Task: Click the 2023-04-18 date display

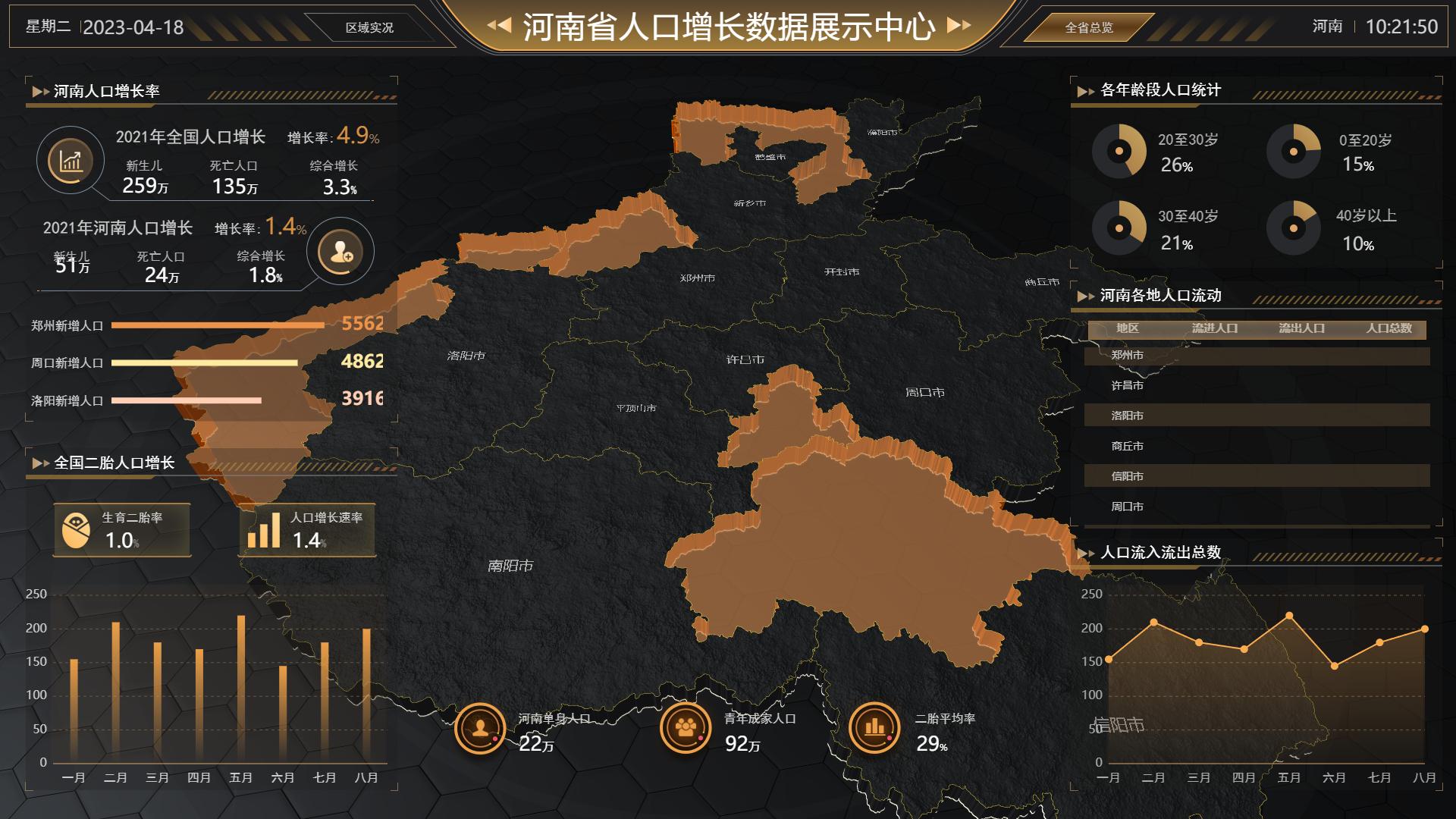Action: tap(133, 26)
